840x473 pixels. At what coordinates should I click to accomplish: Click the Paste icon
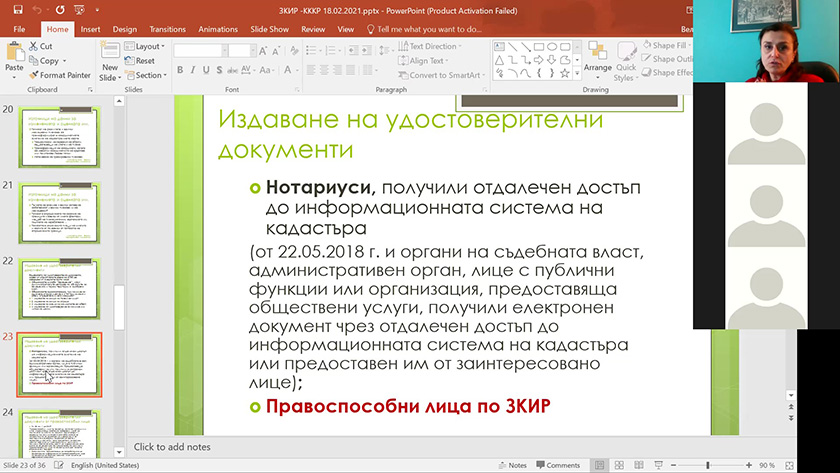coord(14,57)
